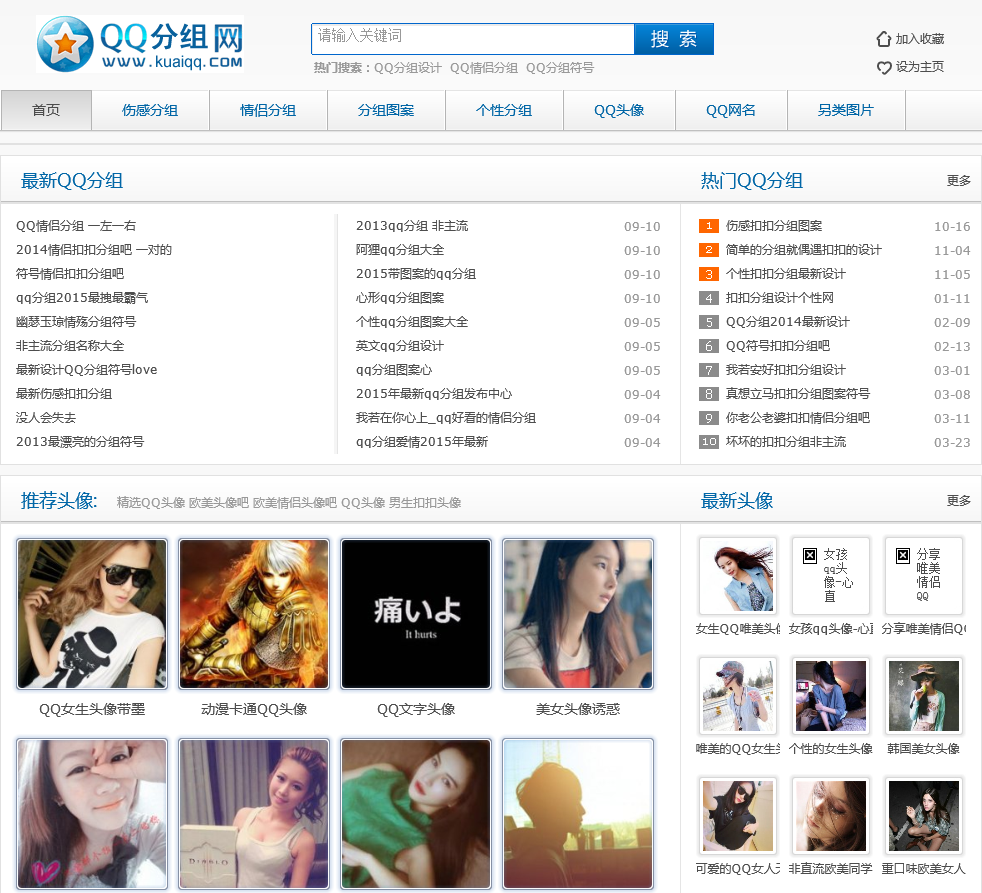Click rank badge 10 in hot list
982x893 pixels.
pyautogui.click(x=708, y=441)
